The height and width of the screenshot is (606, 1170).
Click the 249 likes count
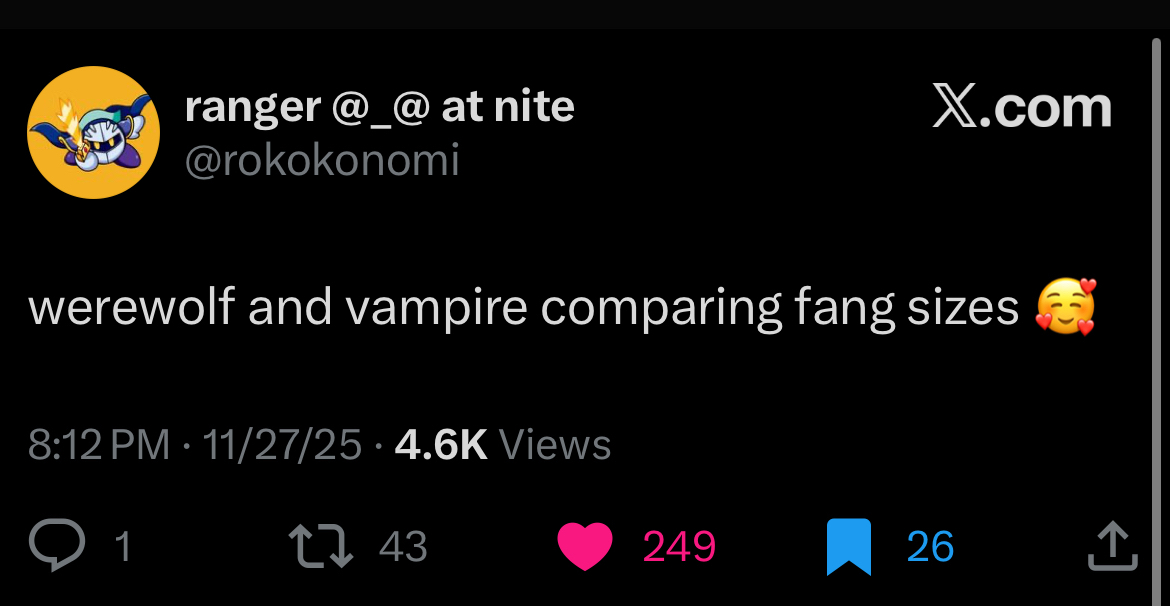[679, 547]
